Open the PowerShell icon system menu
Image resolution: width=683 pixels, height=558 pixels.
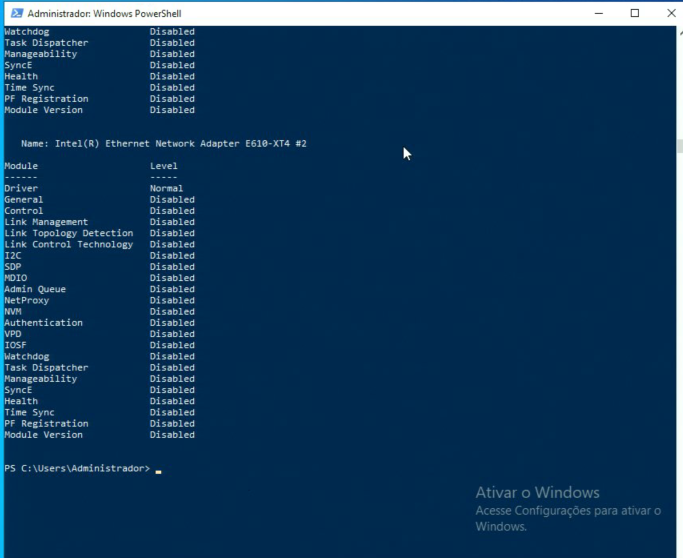(x=13, y=13)
